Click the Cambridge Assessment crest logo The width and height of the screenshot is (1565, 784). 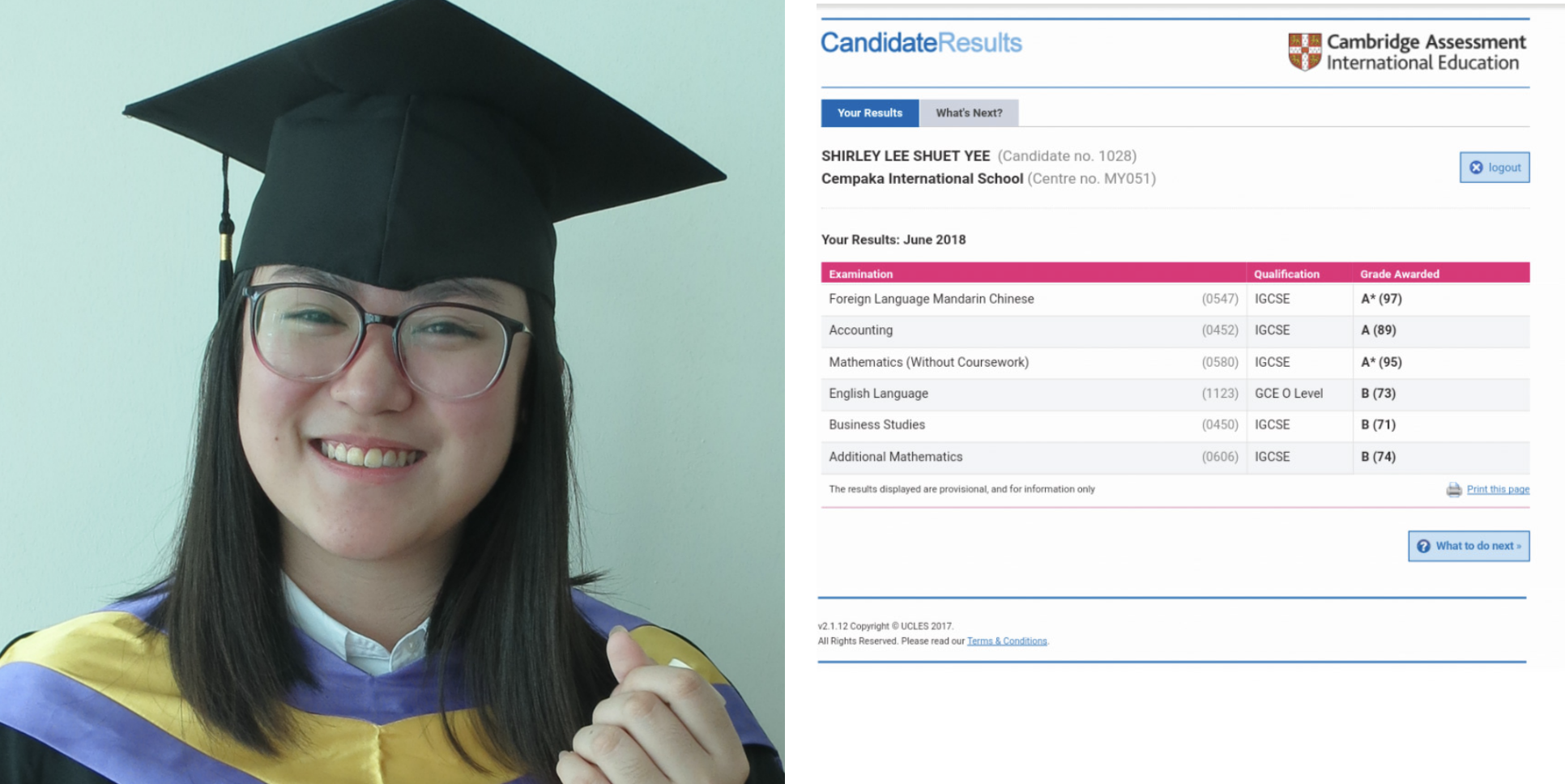(1304, 52)
